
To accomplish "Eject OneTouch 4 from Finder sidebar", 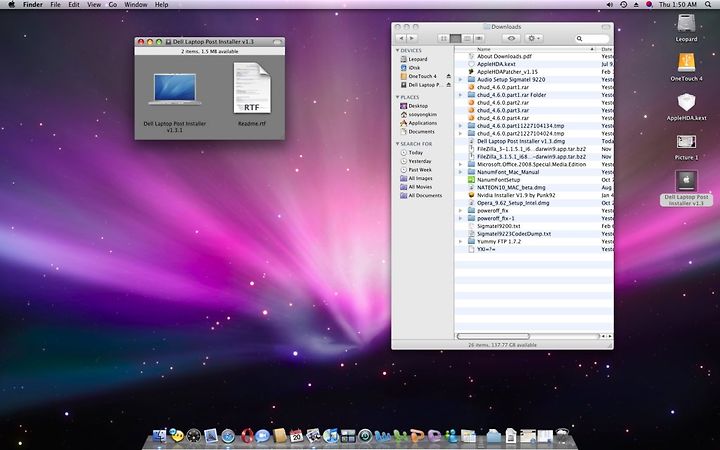I will (449, 76).
